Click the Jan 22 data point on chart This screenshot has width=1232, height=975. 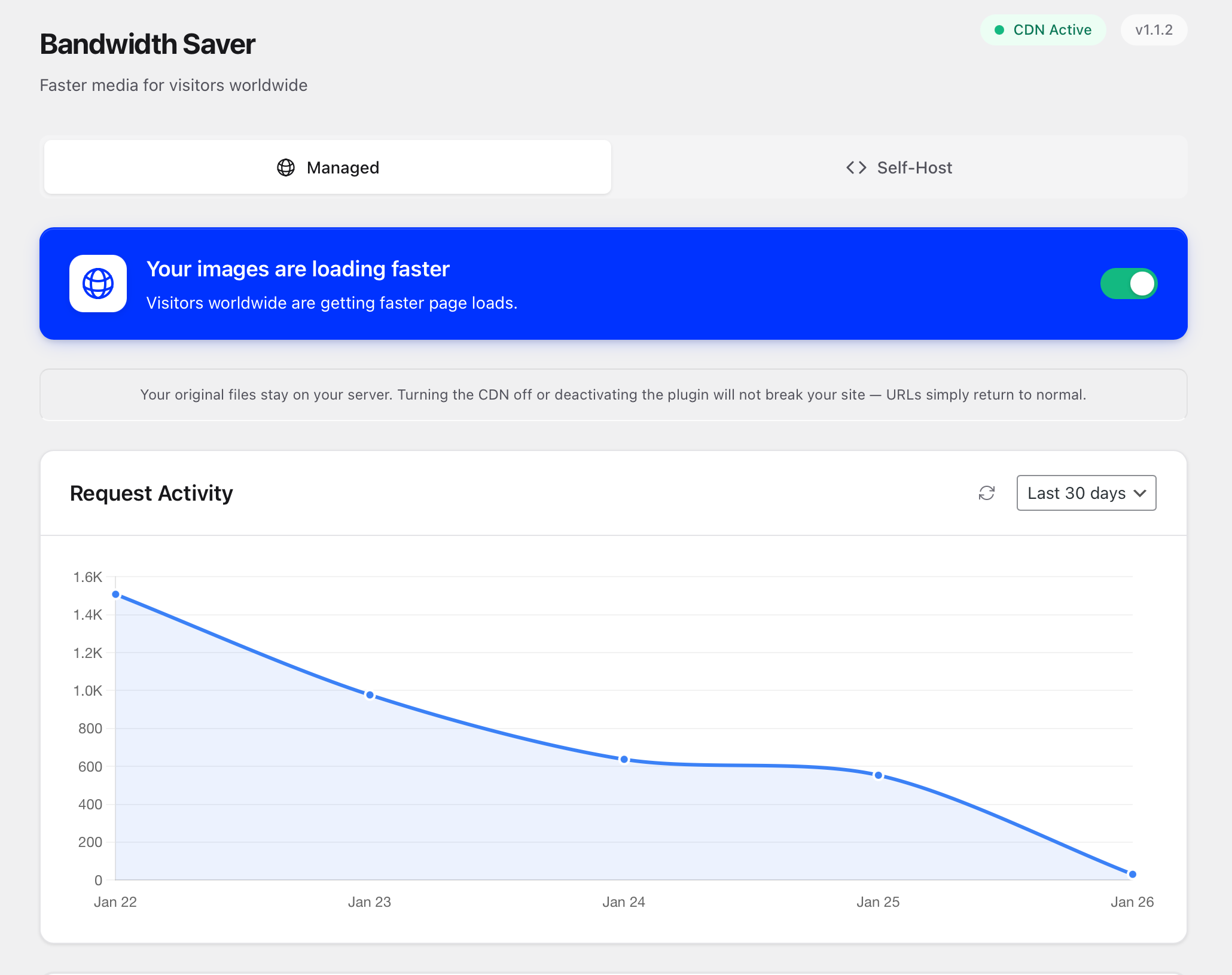116,595
